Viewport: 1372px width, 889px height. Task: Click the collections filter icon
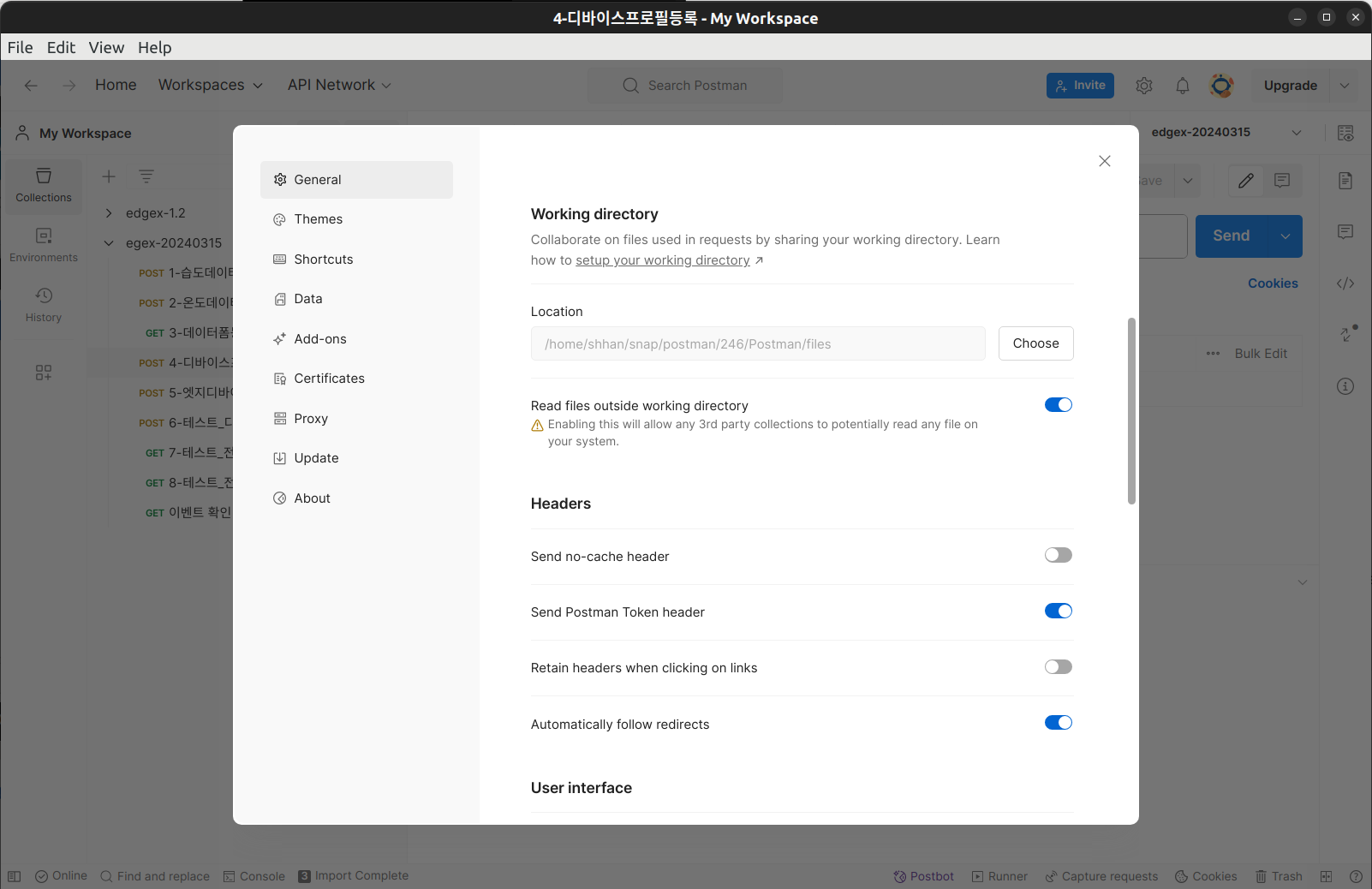point(146,176)
